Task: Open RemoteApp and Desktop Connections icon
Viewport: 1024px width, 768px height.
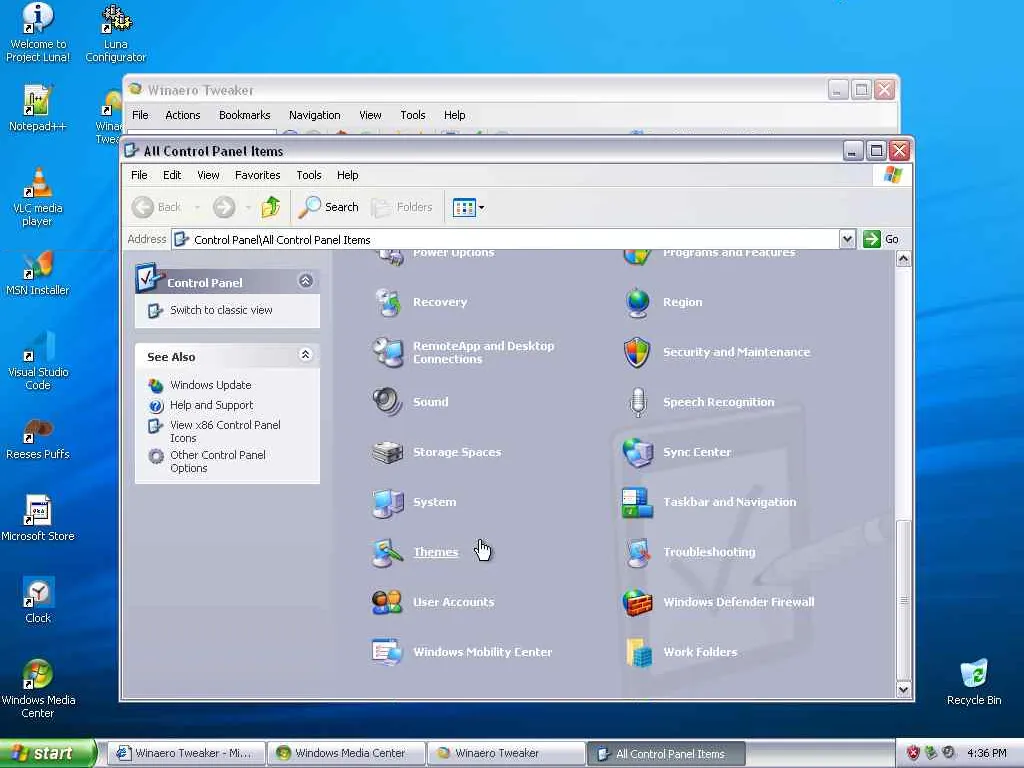Action: 388,352
